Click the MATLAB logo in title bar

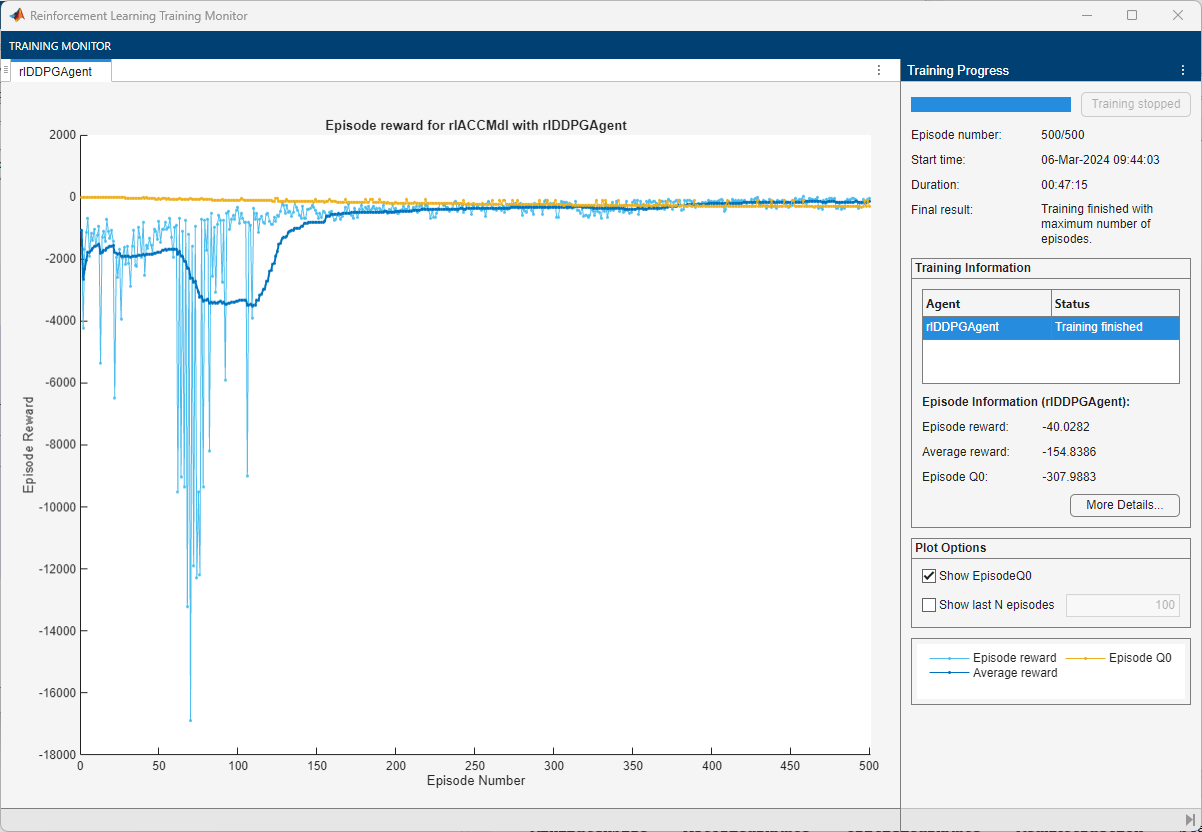pos(17,15)
